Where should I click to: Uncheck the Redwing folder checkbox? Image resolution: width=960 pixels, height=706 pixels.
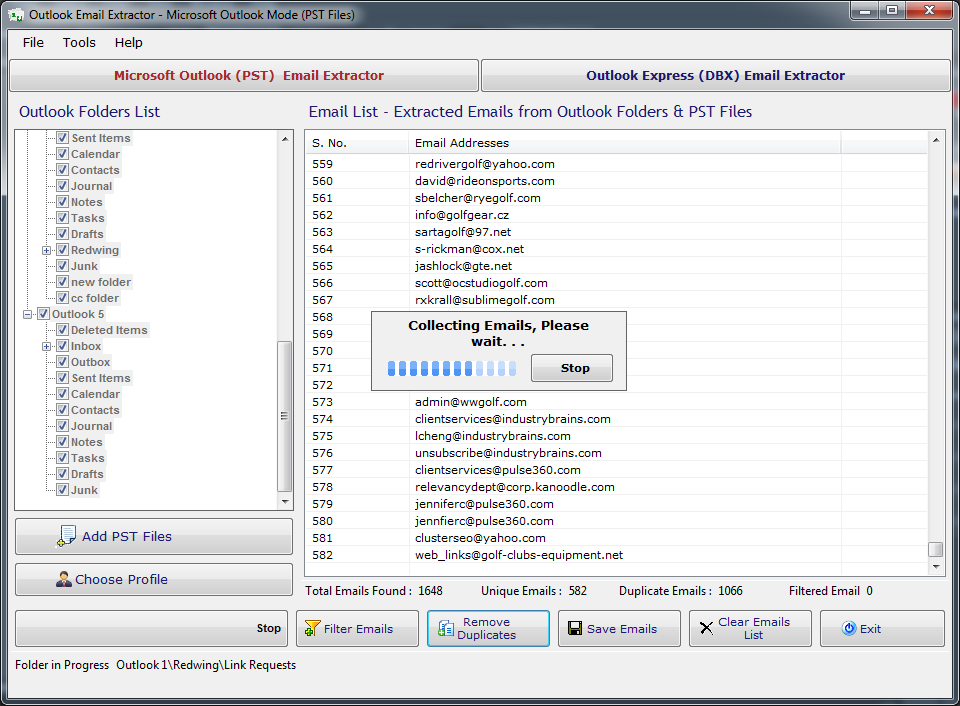click(x=62, y=250)
